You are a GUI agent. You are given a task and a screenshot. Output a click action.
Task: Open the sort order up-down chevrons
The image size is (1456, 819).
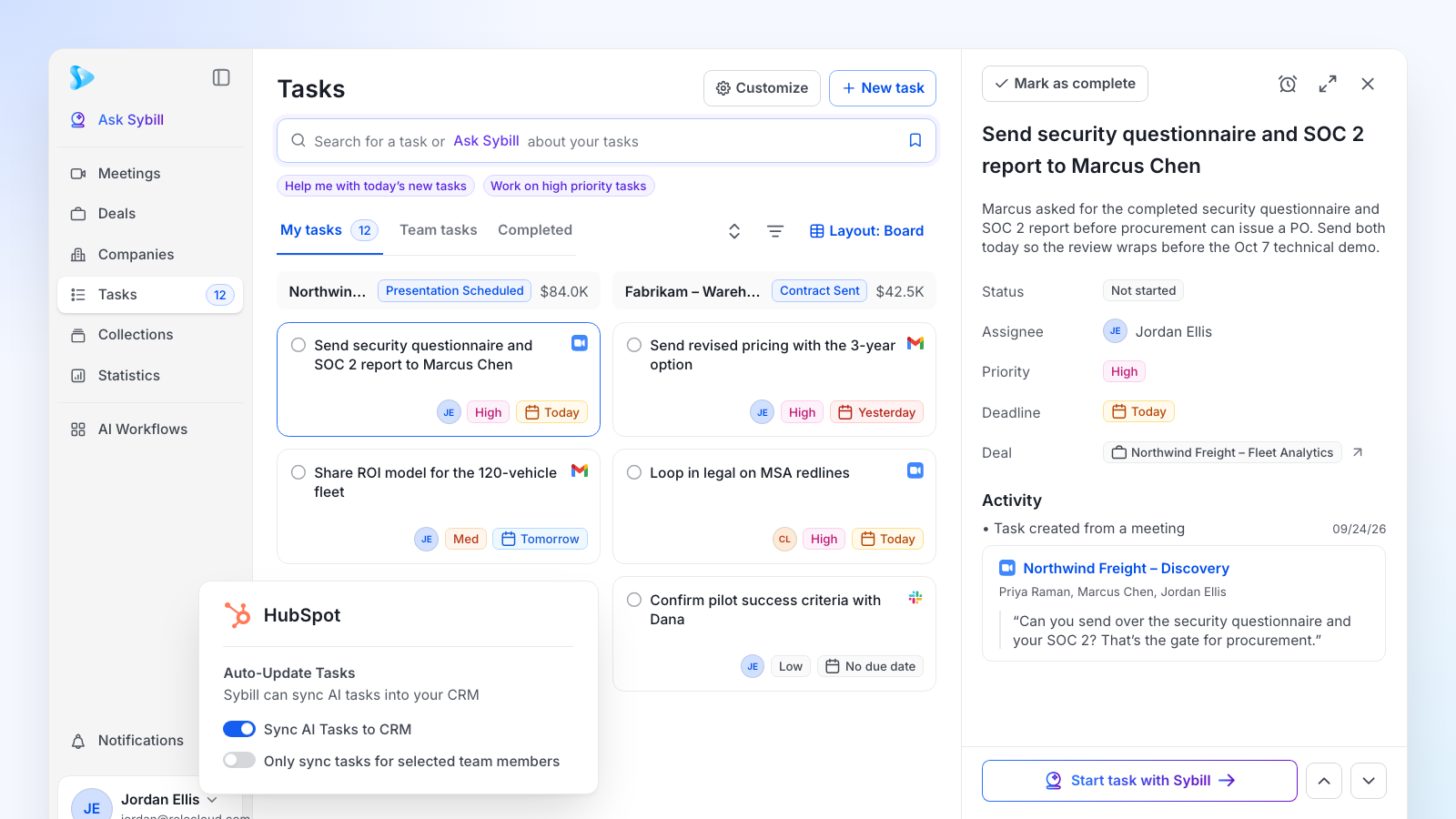[x=734, y=231]
